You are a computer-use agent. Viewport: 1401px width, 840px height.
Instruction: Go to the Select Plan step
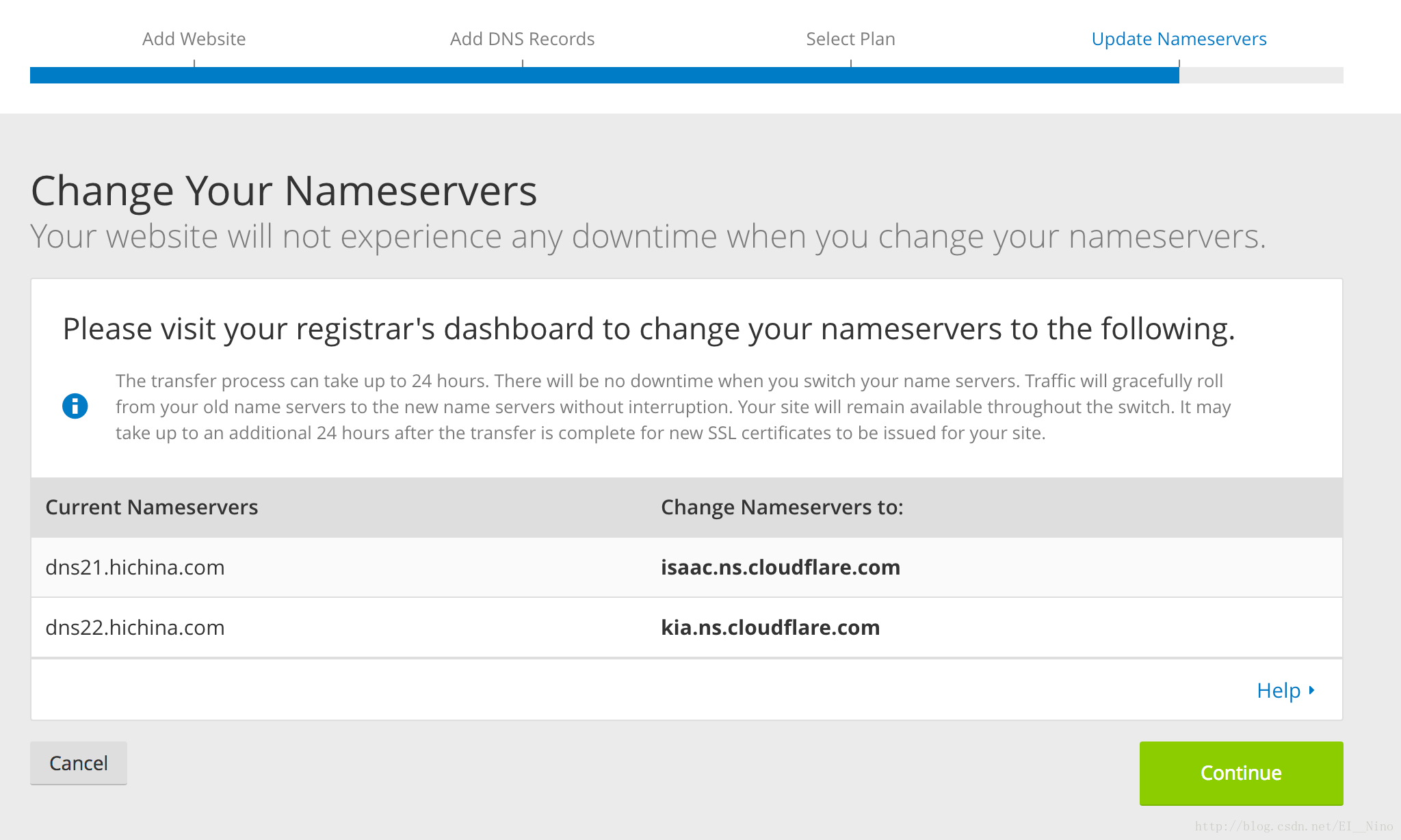pos(851,39)
